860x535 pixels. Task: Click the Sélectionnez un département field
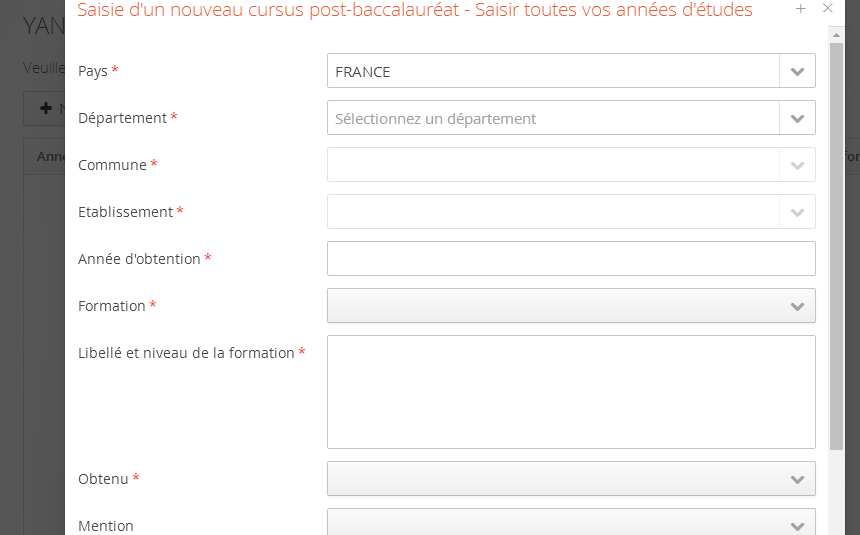pos(553,118)
